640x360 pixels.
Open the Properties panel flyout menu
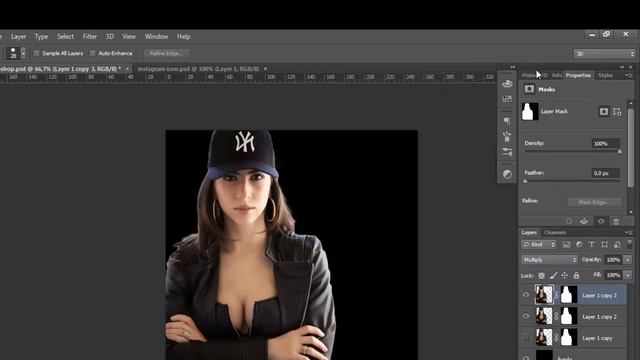(x=629, y=75)
